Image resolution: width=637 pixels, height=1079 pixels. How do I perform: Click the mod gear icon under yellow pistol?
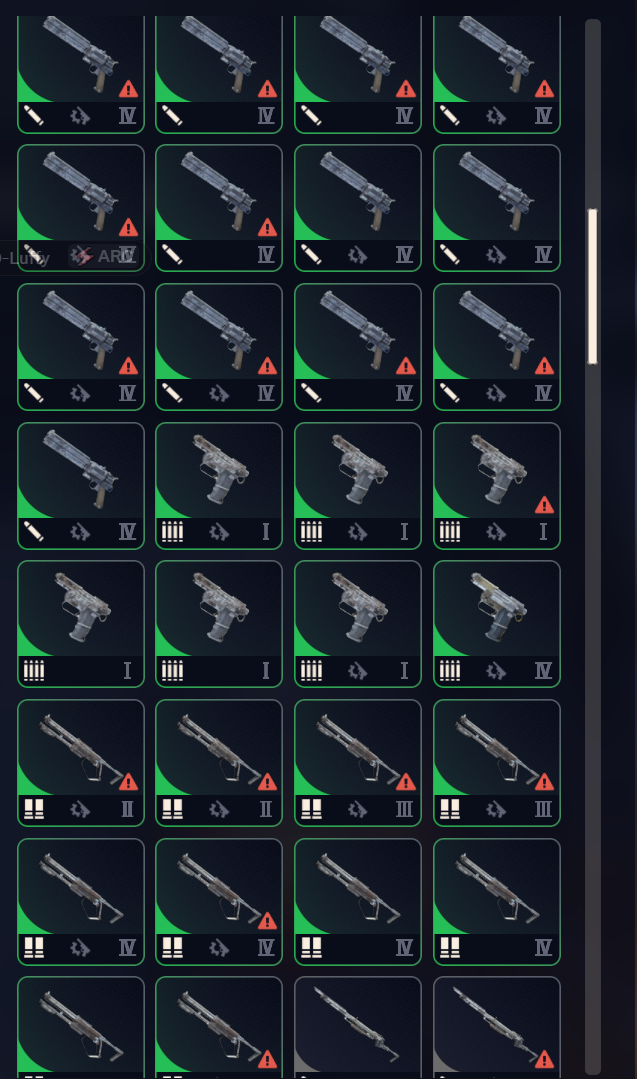pyautogui.click(x=496, y=670)
